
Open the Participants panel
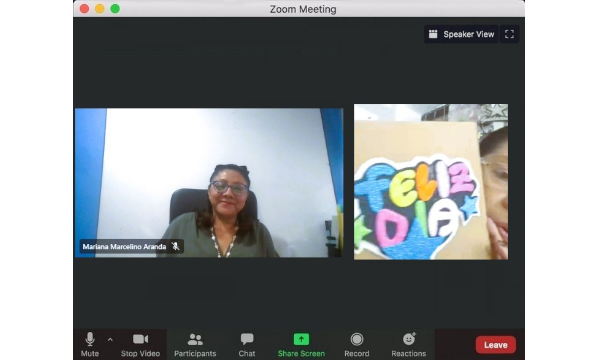coord(195,344)
